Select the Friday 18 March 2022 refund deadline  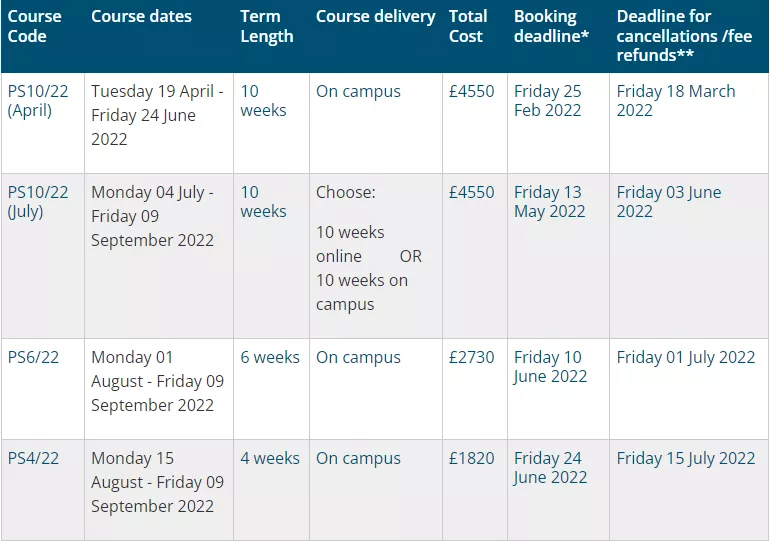tap(675, 101)
